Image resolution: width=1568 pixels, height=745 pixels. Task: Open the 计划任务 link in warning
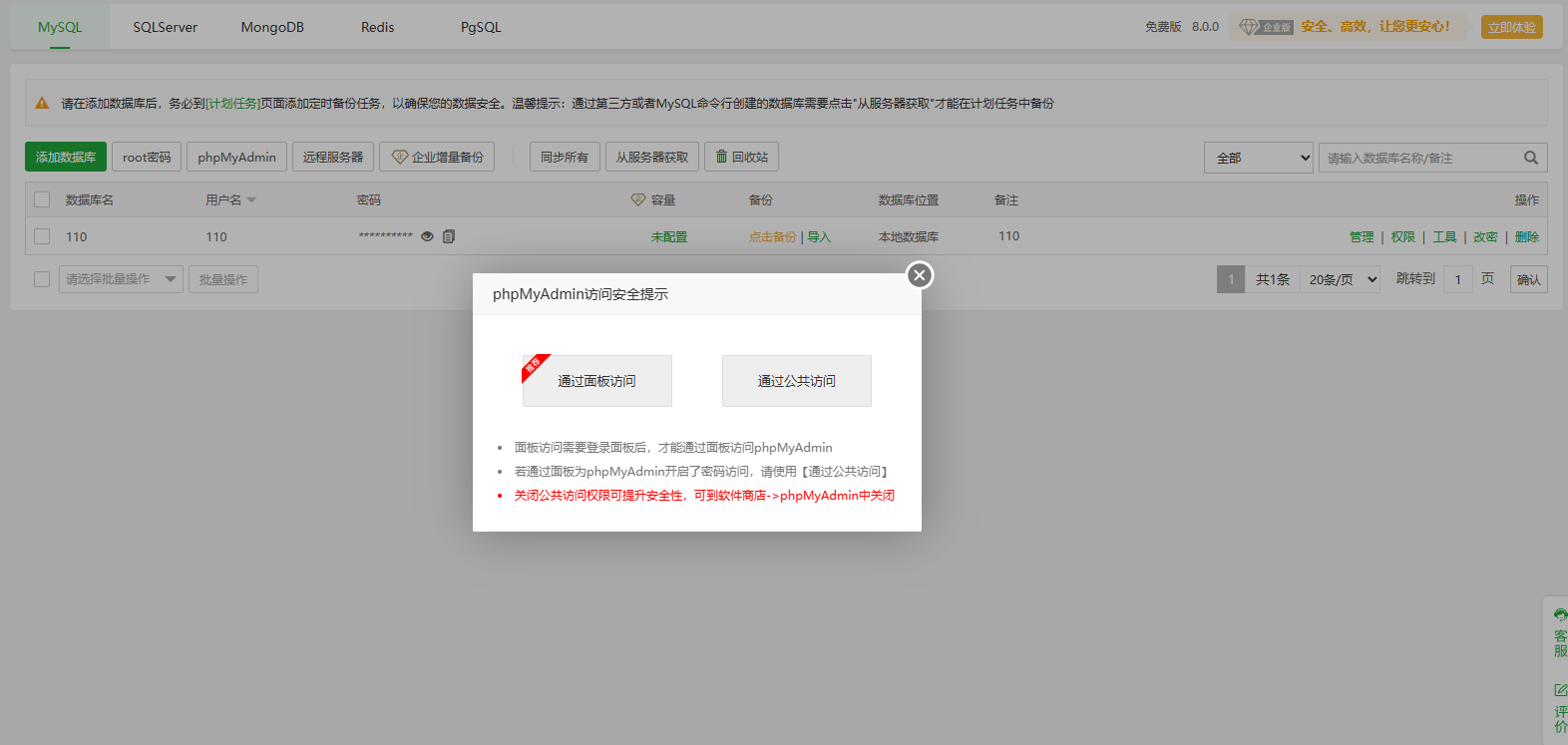[x=232, y=103]
